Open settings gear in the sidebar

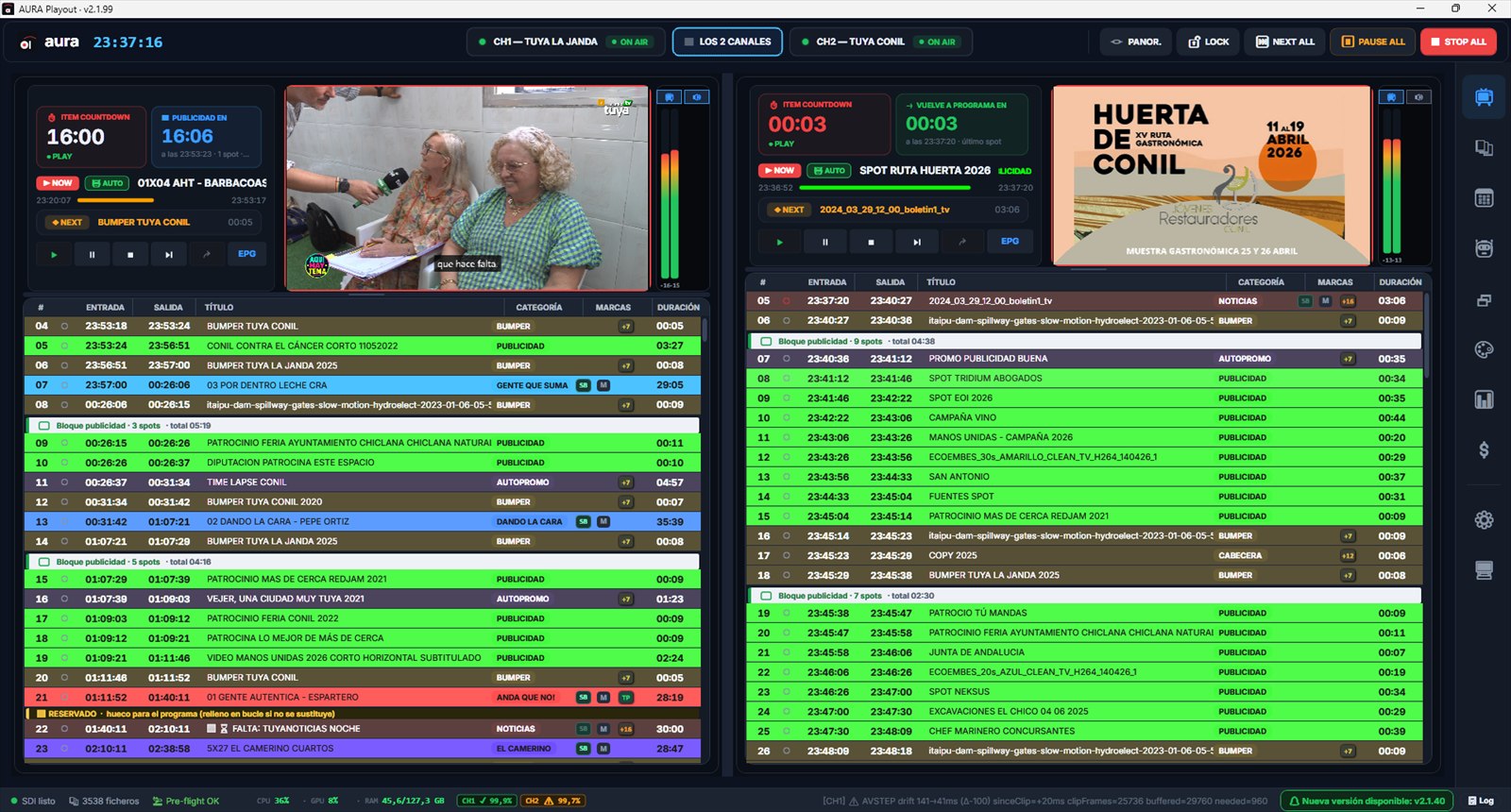1484,519
